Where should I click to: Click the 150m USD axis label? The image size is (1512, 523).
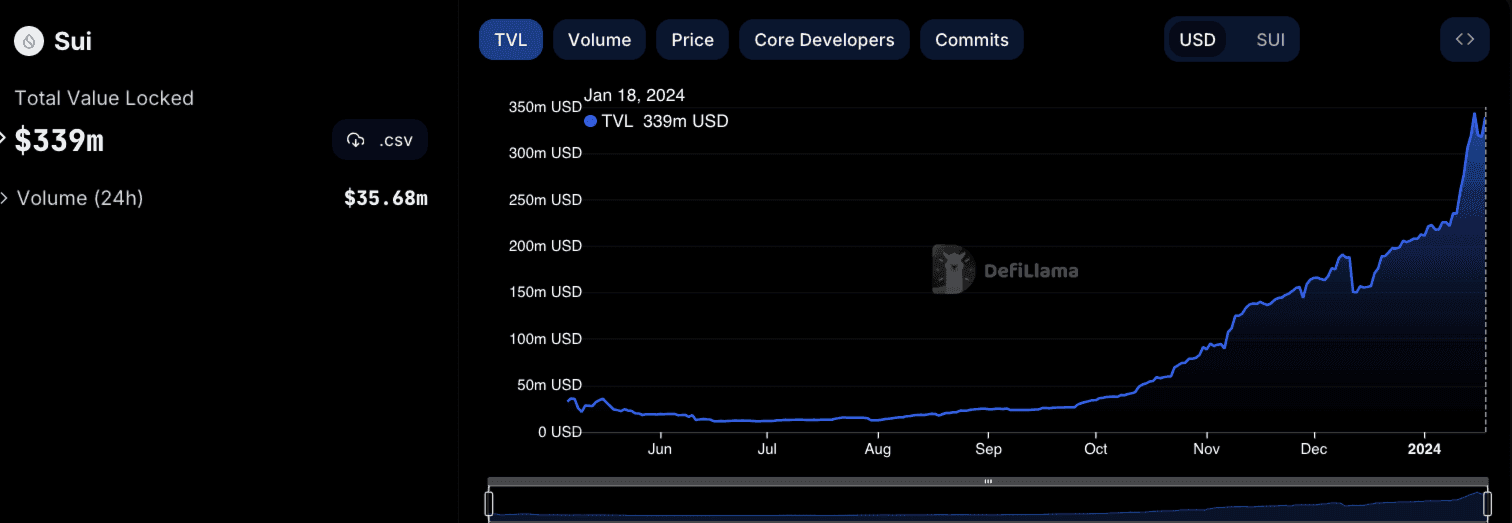(545, 292)
